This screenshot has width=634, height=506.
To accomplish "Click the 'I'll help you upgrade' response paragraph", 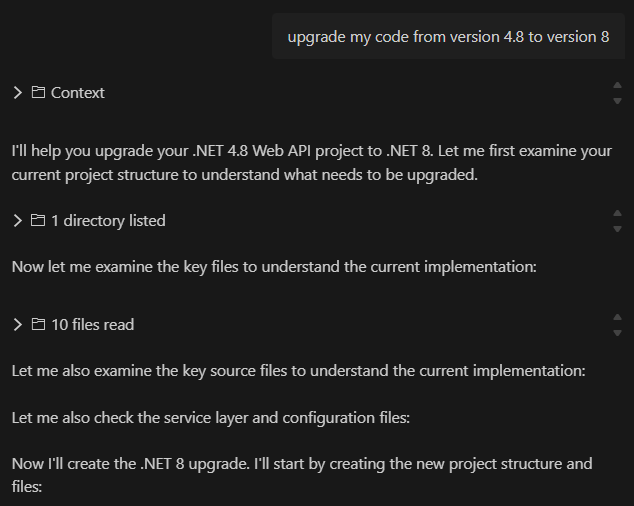I will point(312,163).
